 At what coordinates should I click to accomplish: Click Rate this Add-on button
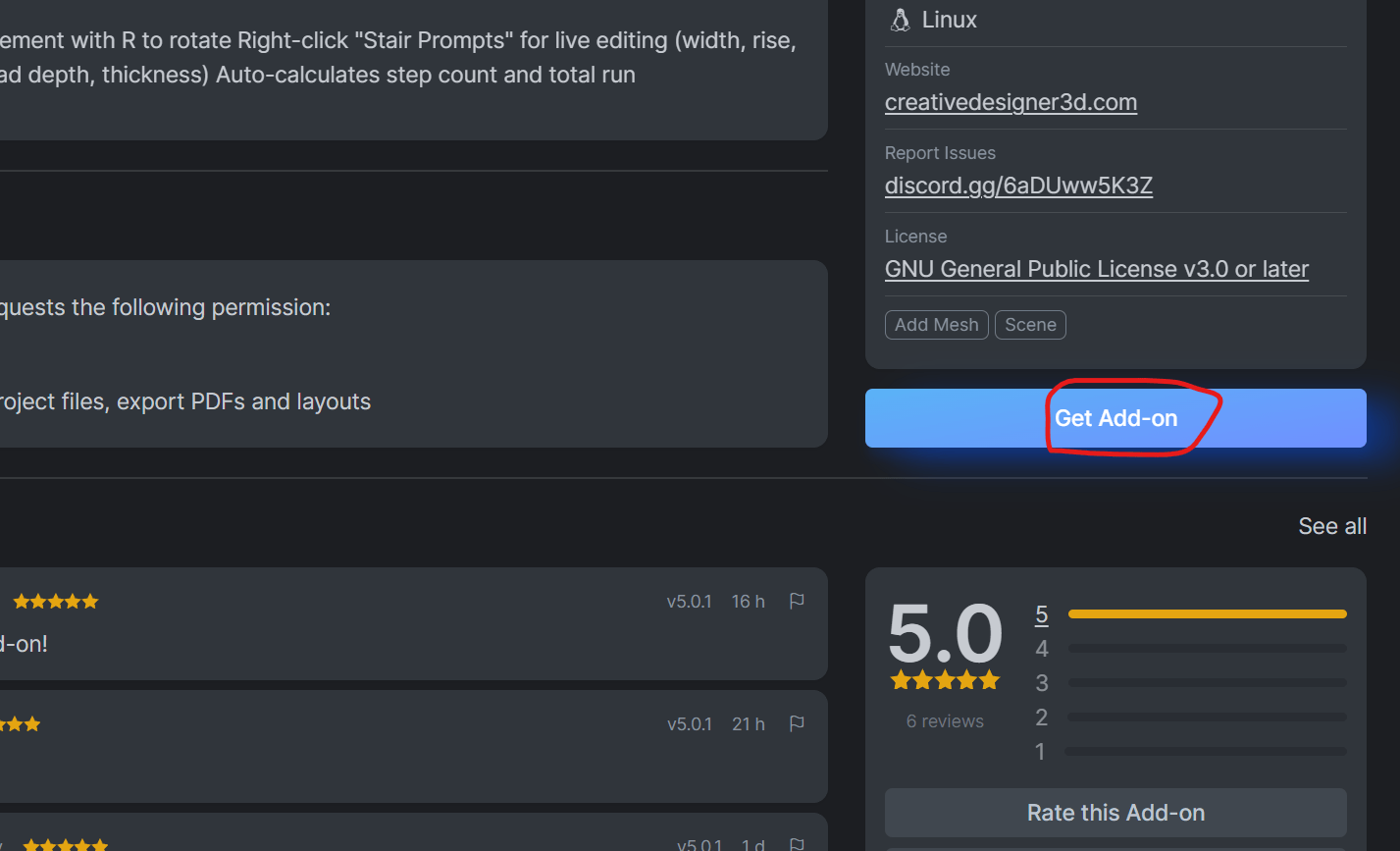tap(1115, 813)
